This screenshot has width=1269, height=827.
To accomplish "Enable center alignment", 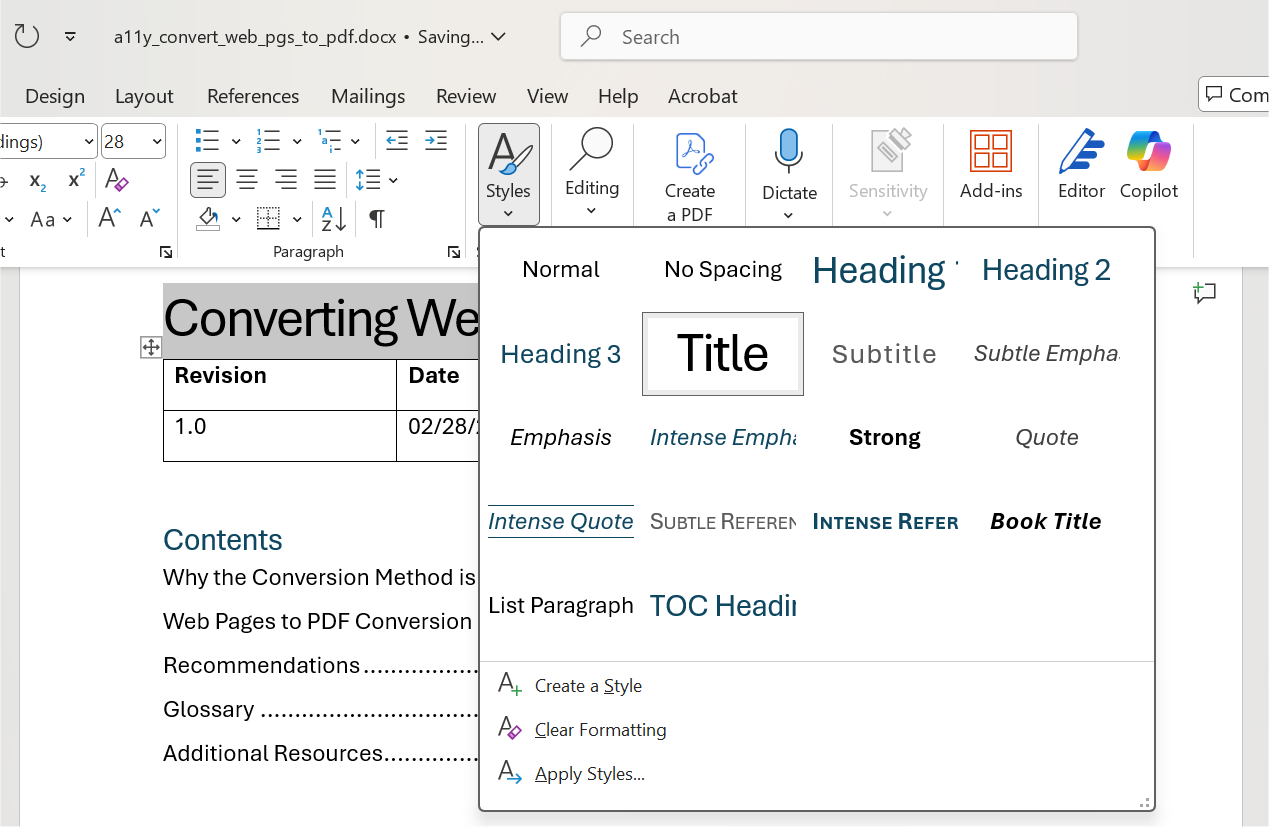I will coord(247,181).
